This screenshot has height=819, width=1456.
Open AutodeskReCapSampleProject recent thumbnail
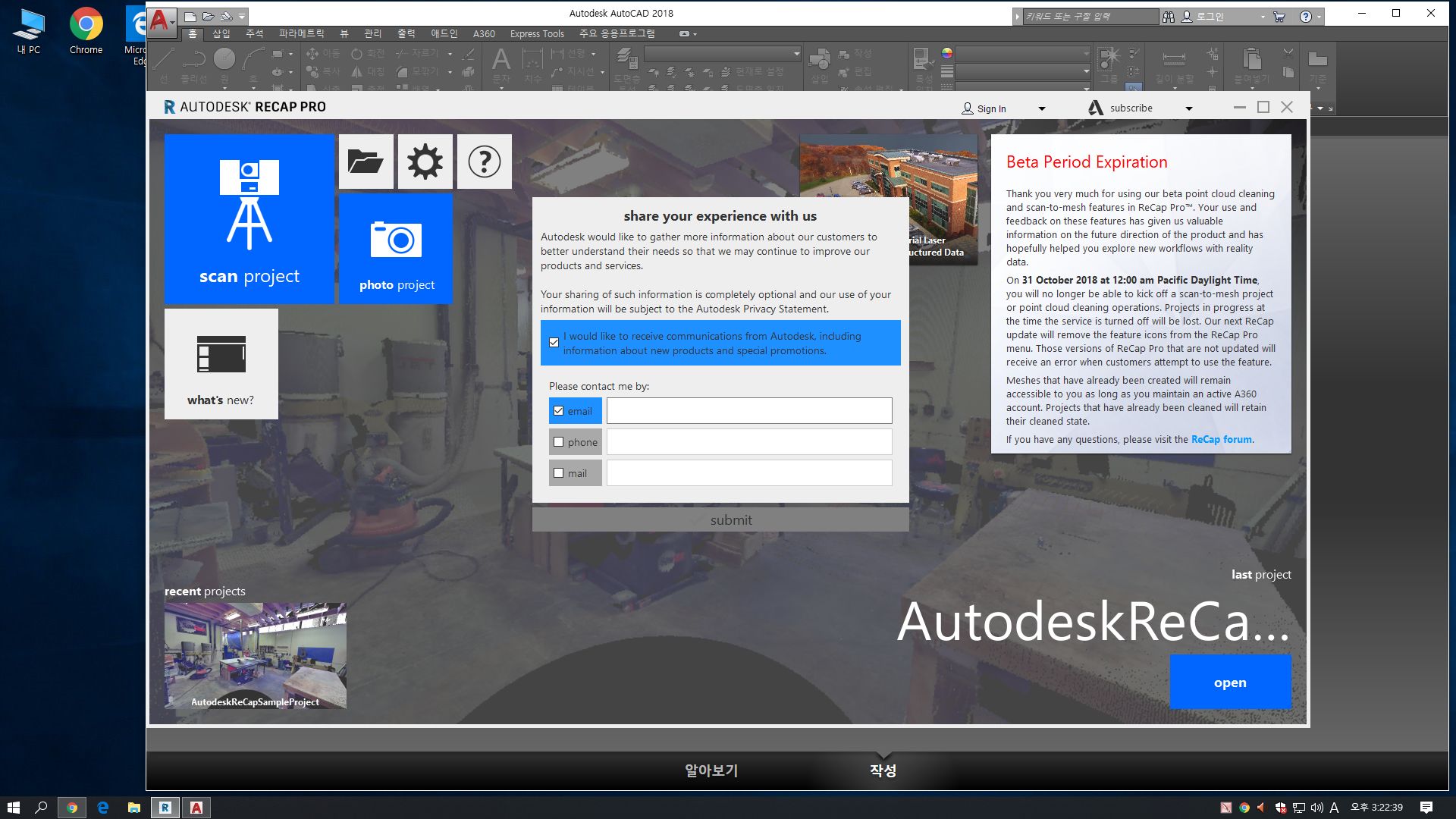[x=256, y=656]
